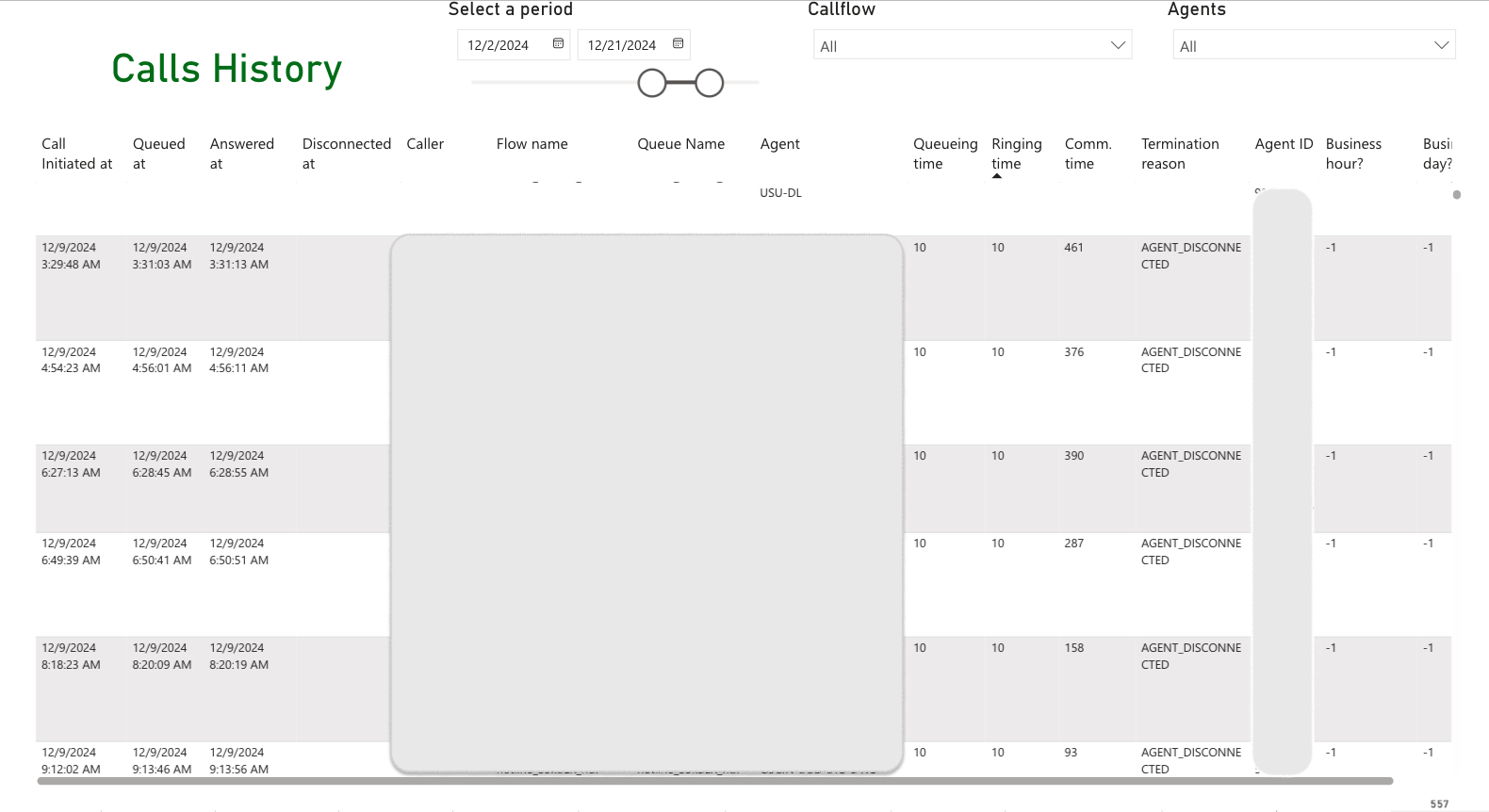Click the 12/9/2024 4:54:23 AM call cell
This screenshot has width=1489, height=812.
point(71,360)
